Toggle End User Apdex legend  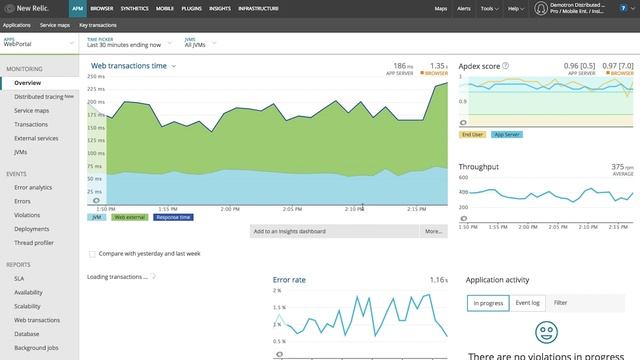[472, 134]
